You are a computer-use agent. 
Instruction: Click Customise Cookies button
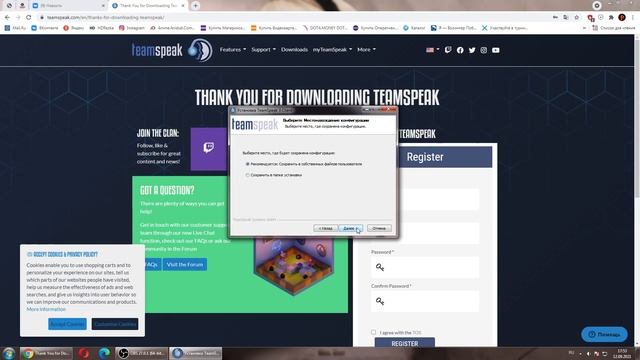tap(115, 324)
